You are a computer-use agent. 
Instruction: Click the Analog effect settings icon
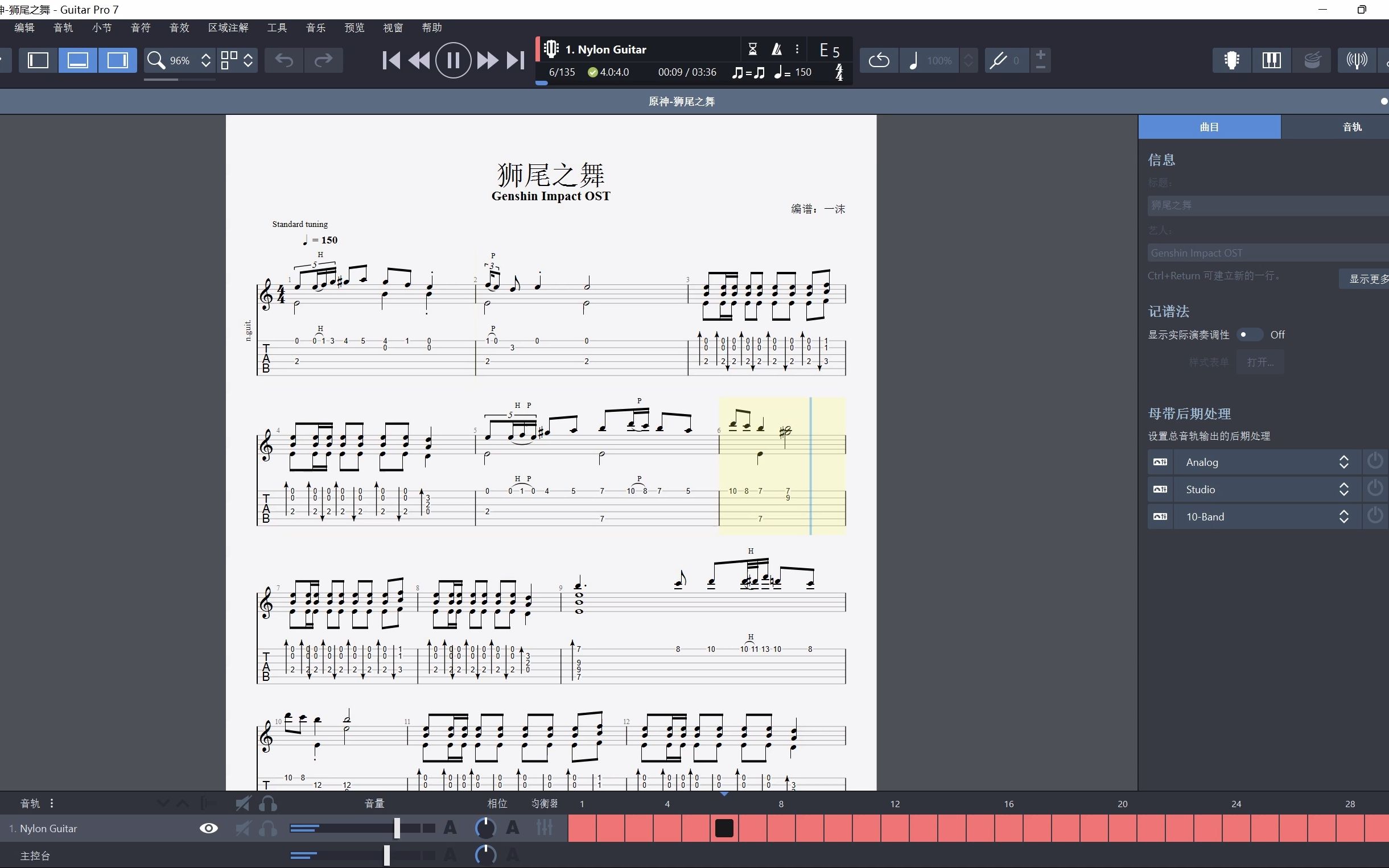(x=1160, y=462)
